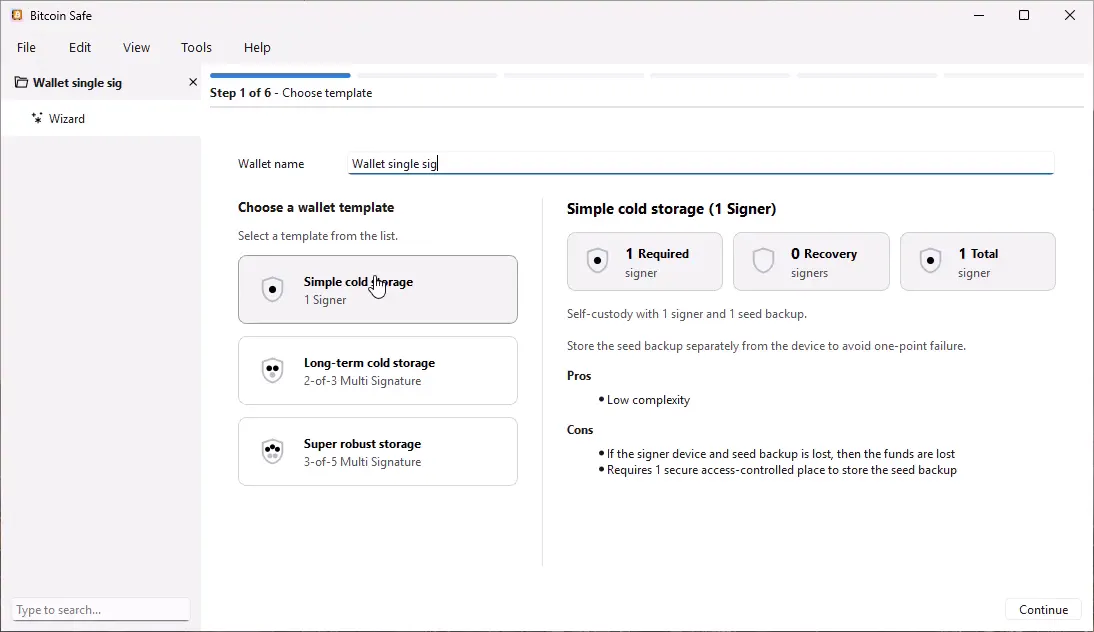Open the Tools menu
This screenshot has width=1094, height=632.
pyautogui.click(x=196, y=47)
